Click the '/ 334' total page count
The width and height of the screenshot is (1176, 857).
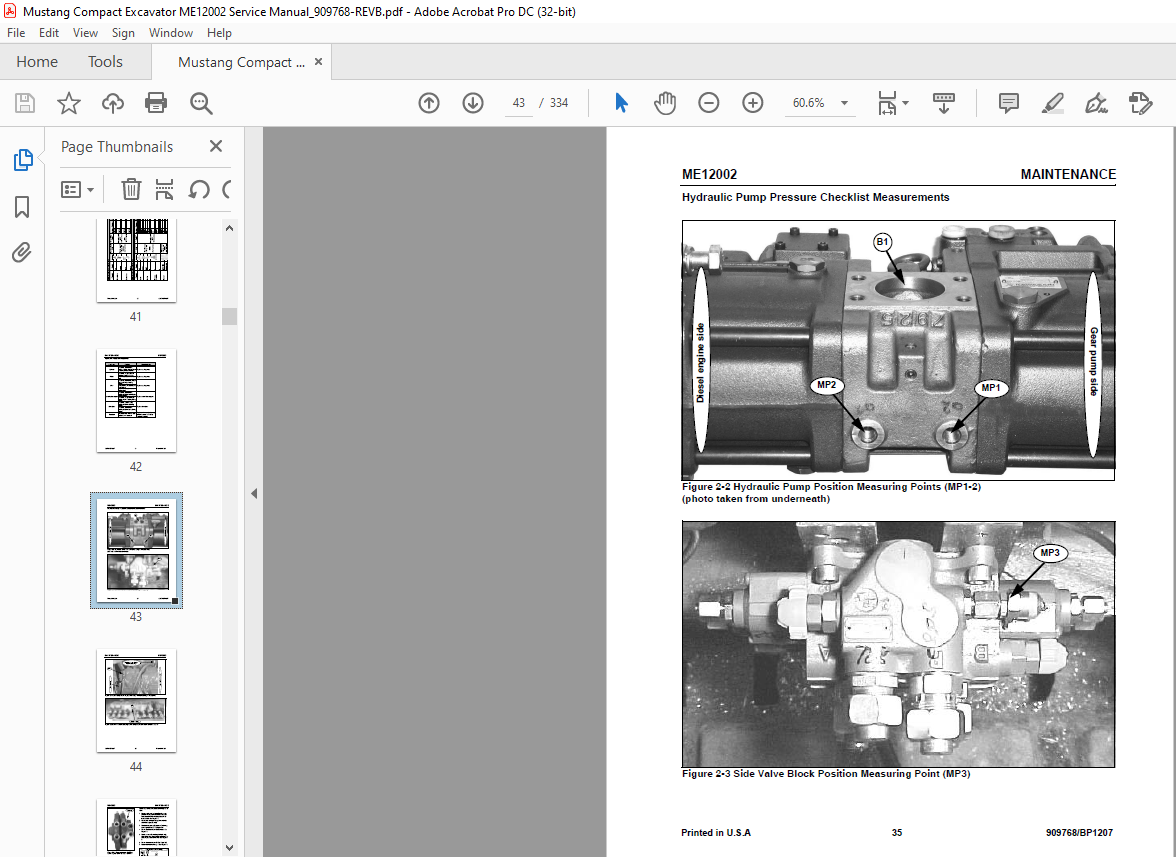(554, 103)
